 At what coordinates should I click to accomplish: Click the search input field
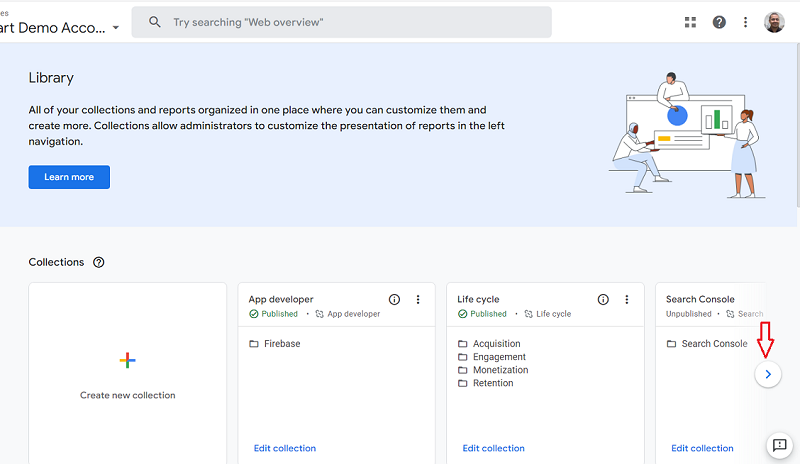pyautogui.click(x=350, y=22)
